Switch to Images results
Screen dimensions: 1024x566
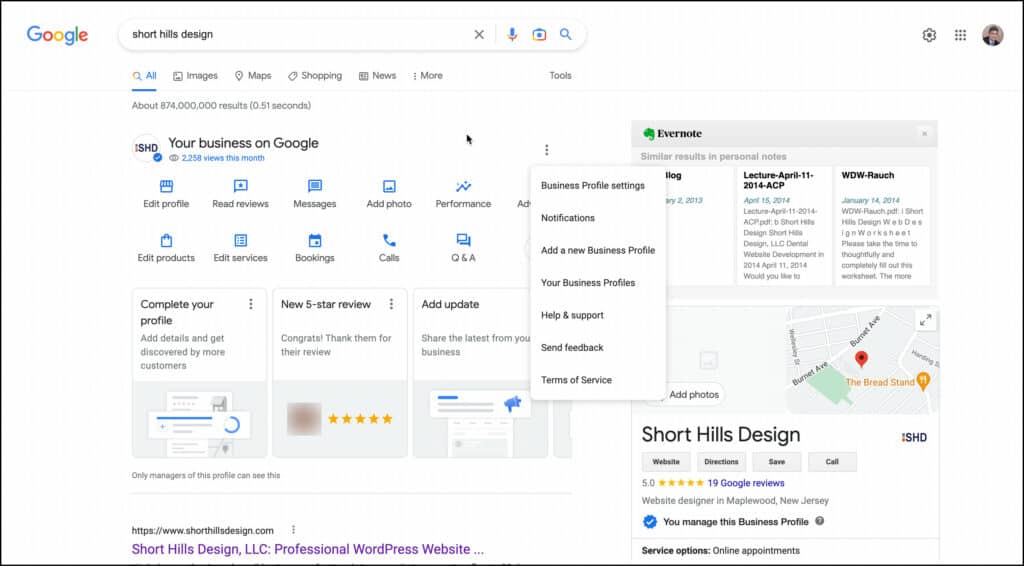(195, 76)
